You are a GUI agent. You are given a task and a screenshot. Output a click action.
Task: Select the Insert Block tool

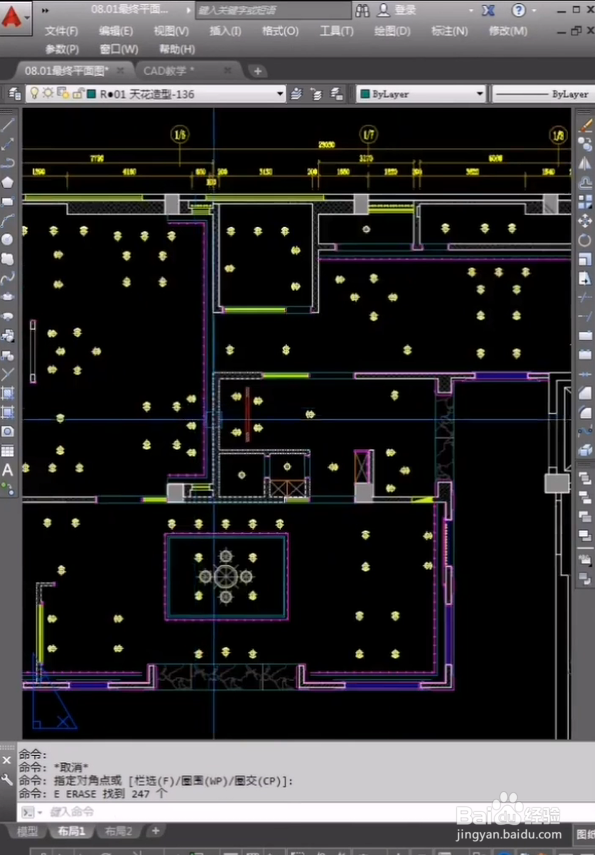pyautogui.click(x=8, y=336)
